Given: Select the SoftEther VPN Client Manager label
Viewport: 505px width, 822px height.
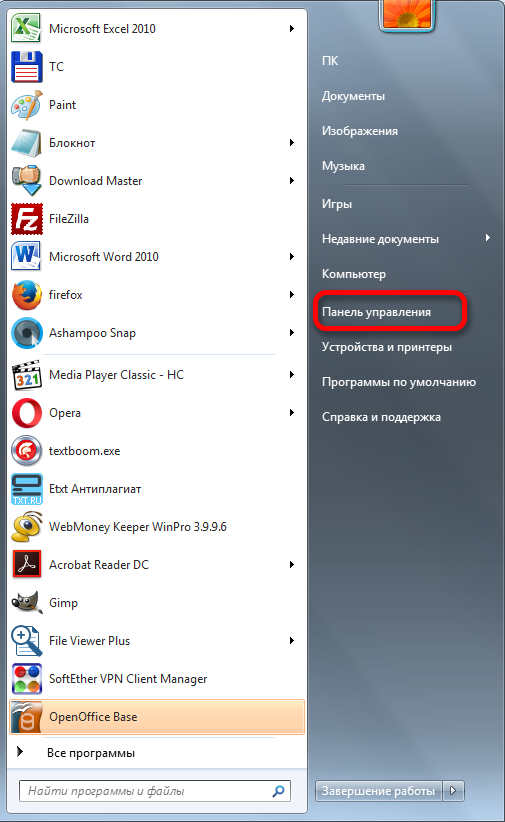Looking at the screenshot, I should click(x=128, y=679).
